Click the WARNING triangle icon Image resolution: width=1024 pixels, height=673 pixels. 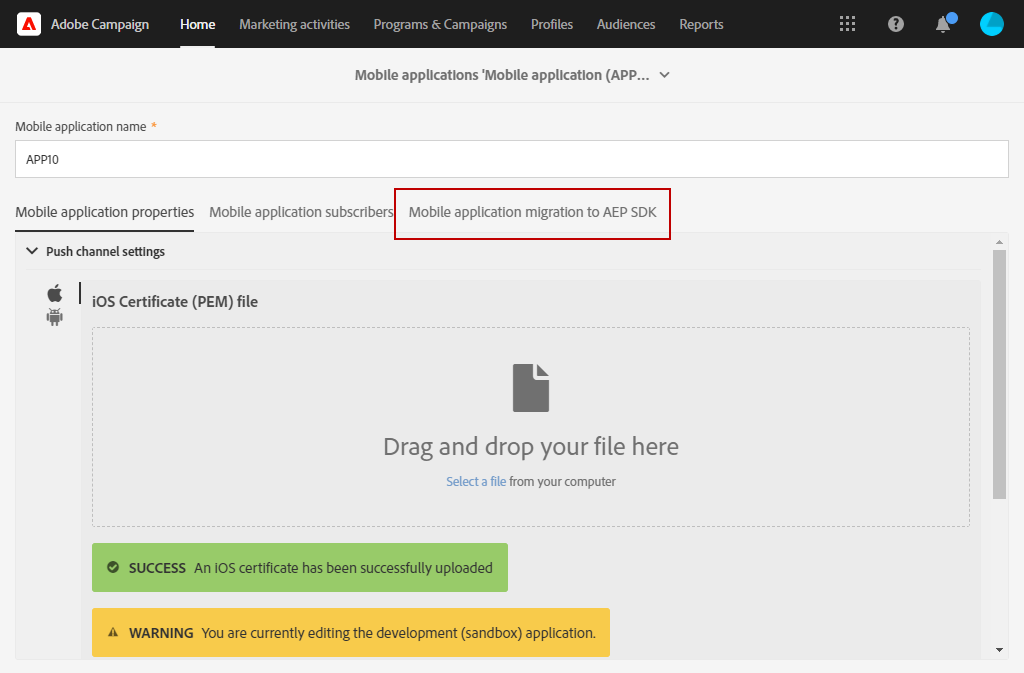[x=113, y=633]
